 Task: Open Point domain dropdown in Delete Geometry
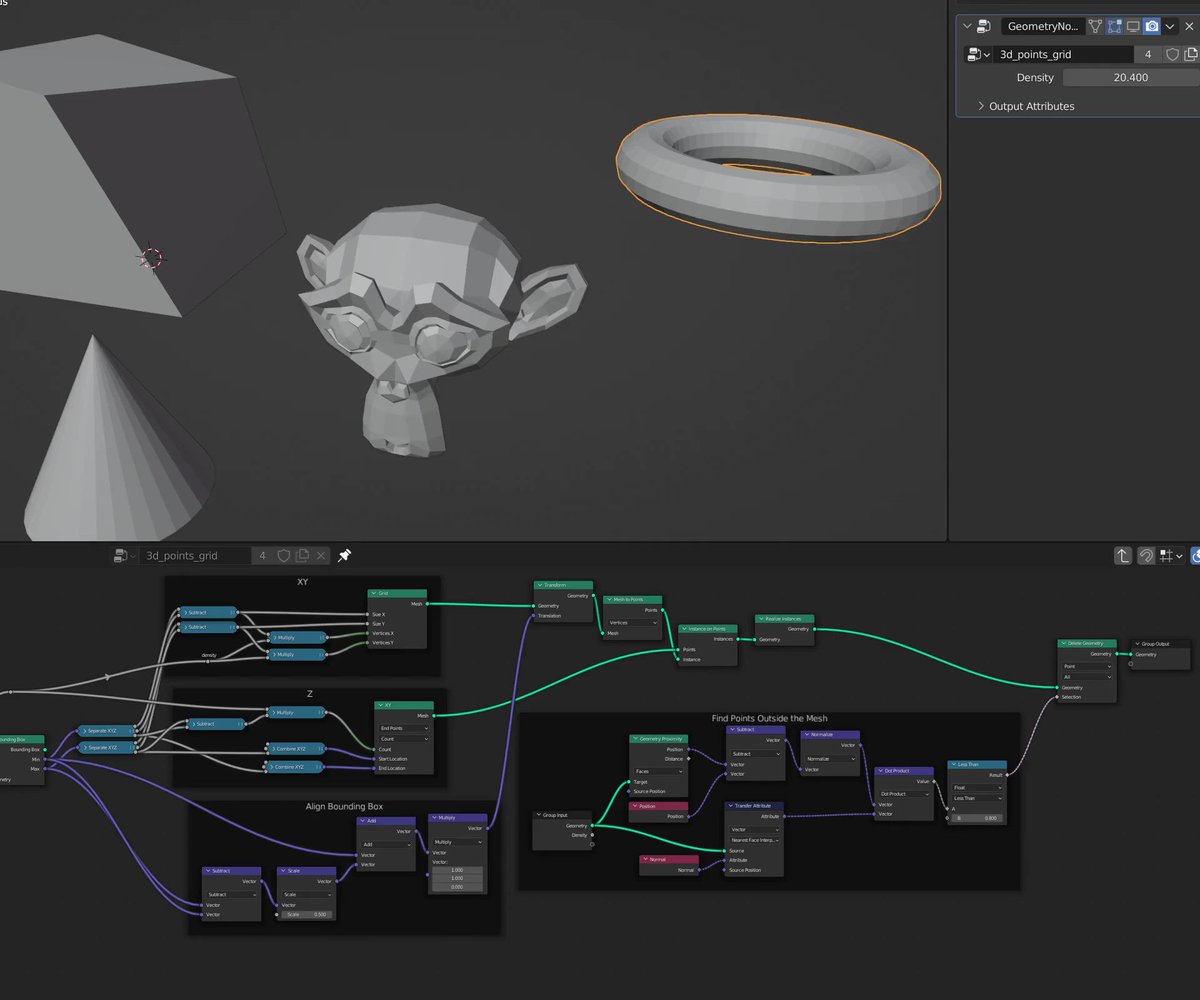1087,666
